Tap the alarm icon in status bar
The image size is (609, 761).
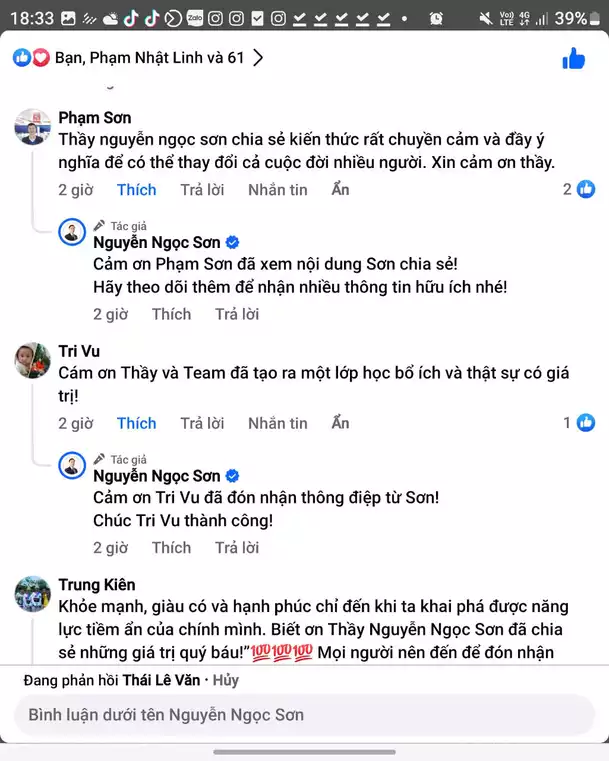(x=436, y=18)
